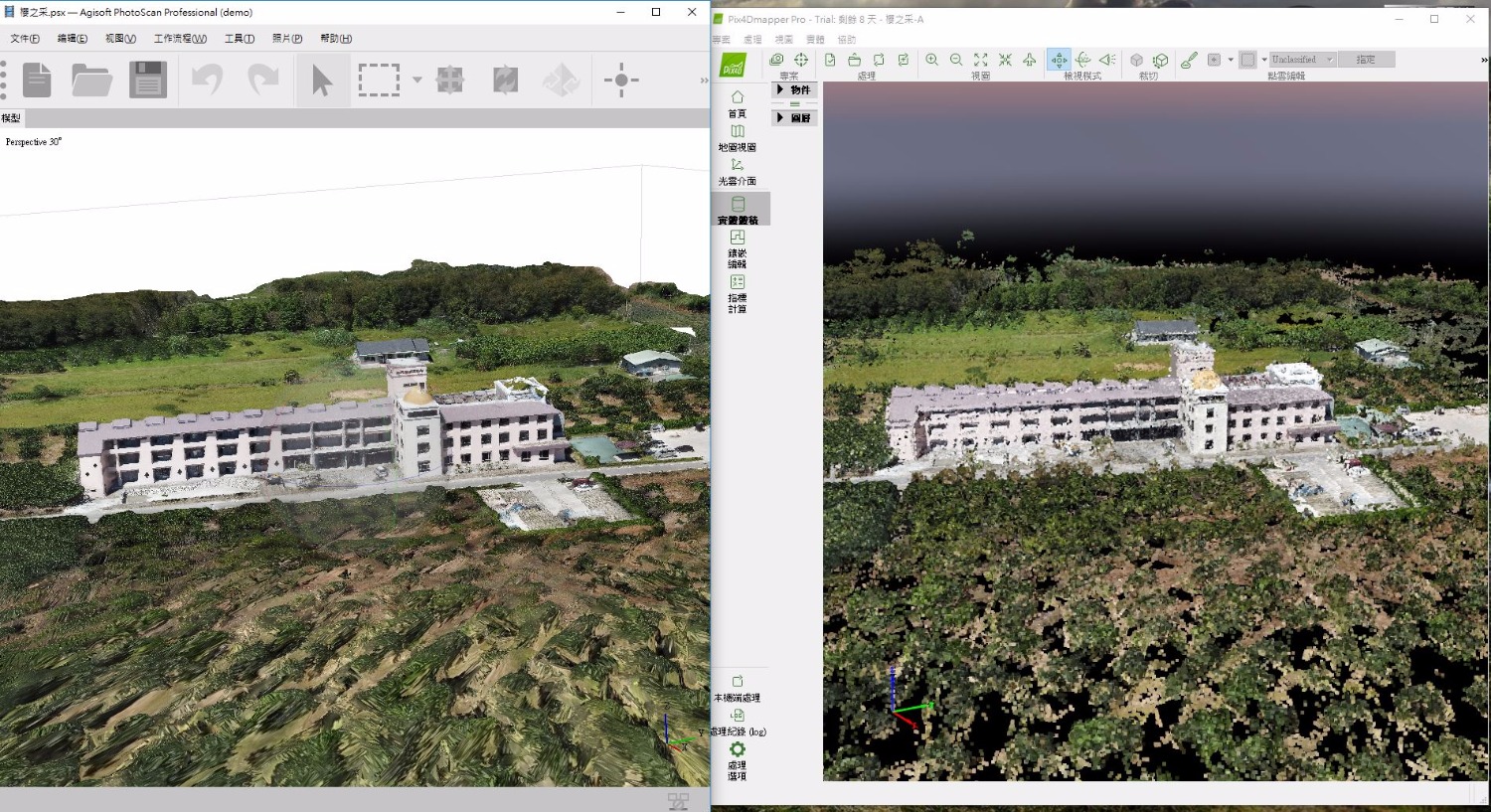This screenshot has width=1491, height=812.
Task: Expand PhotoScan toolbar overflow chevron
Action: click(704, 81)
